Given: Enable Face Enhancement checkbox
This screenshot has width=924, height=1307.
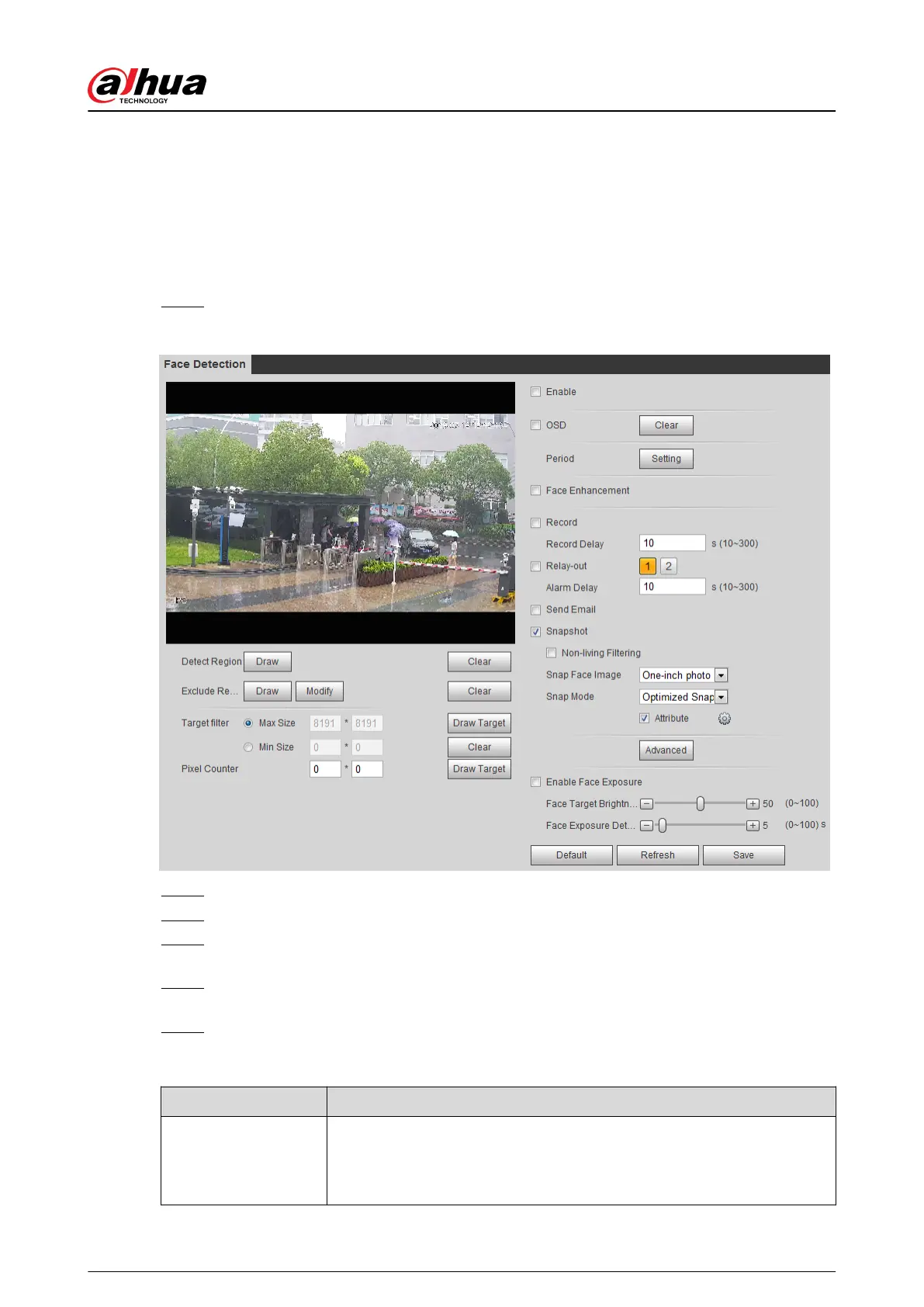Looking at the screenshot, I should point(535,491).
